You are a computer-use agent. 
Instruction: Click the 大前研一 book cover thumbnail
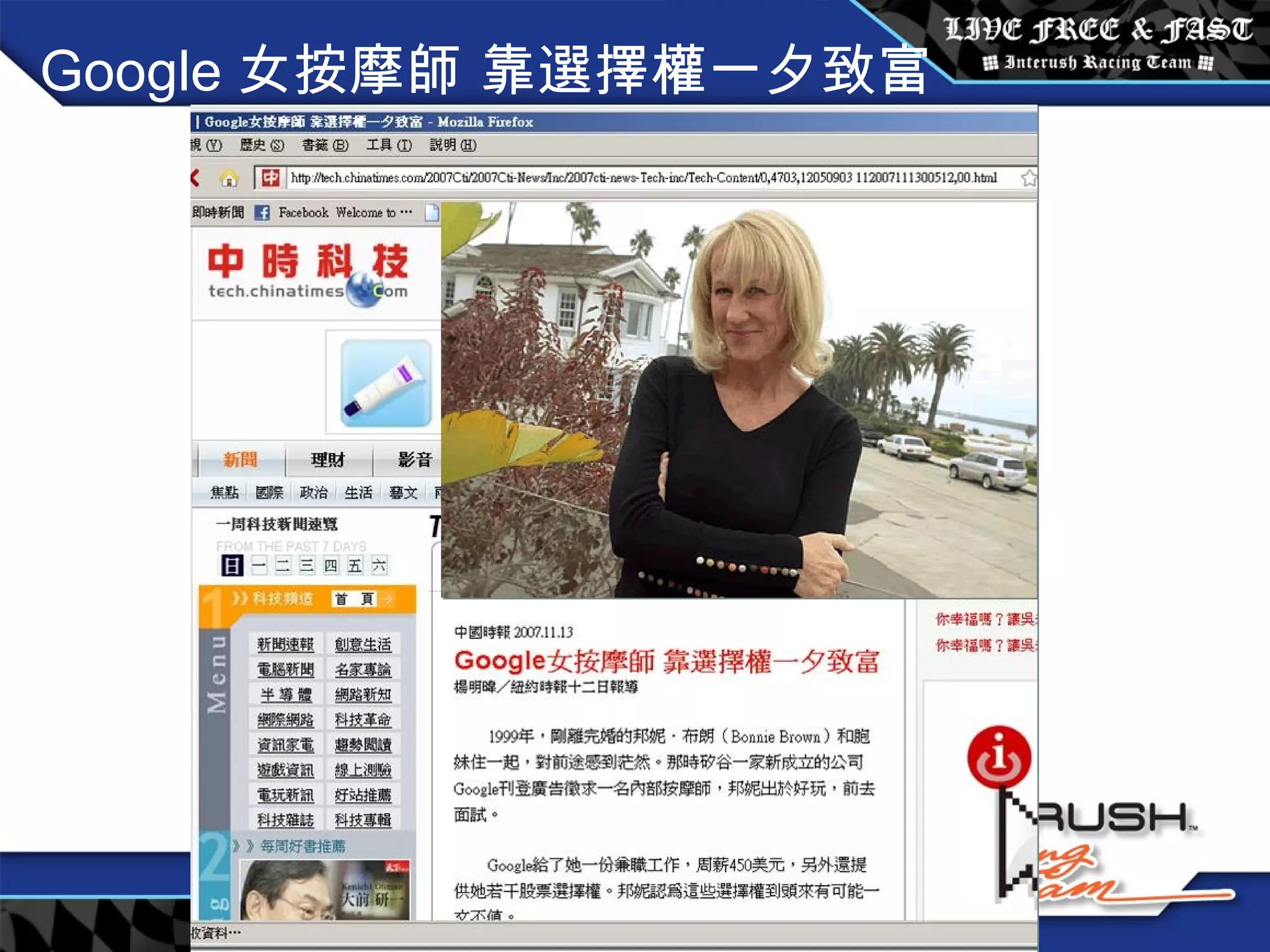(x=324, y=890)
